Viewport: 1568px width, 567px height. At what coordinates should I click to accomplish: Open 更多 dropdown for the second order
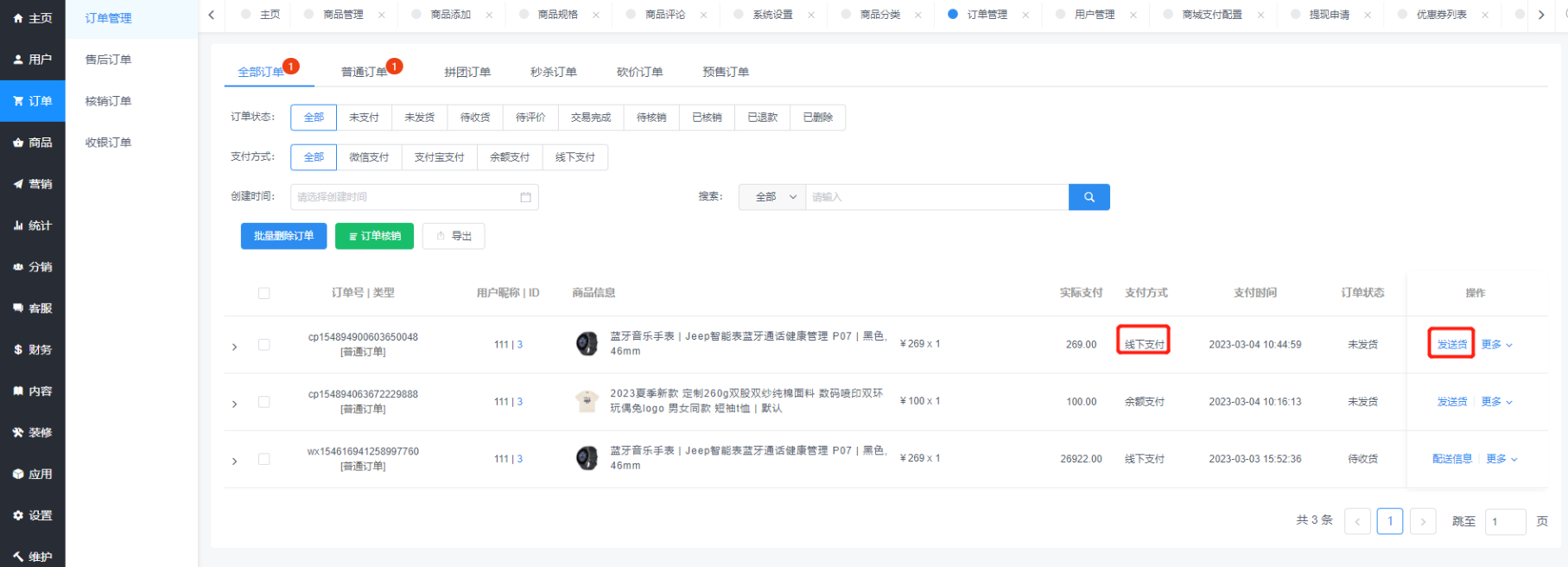pos(1496,402)
